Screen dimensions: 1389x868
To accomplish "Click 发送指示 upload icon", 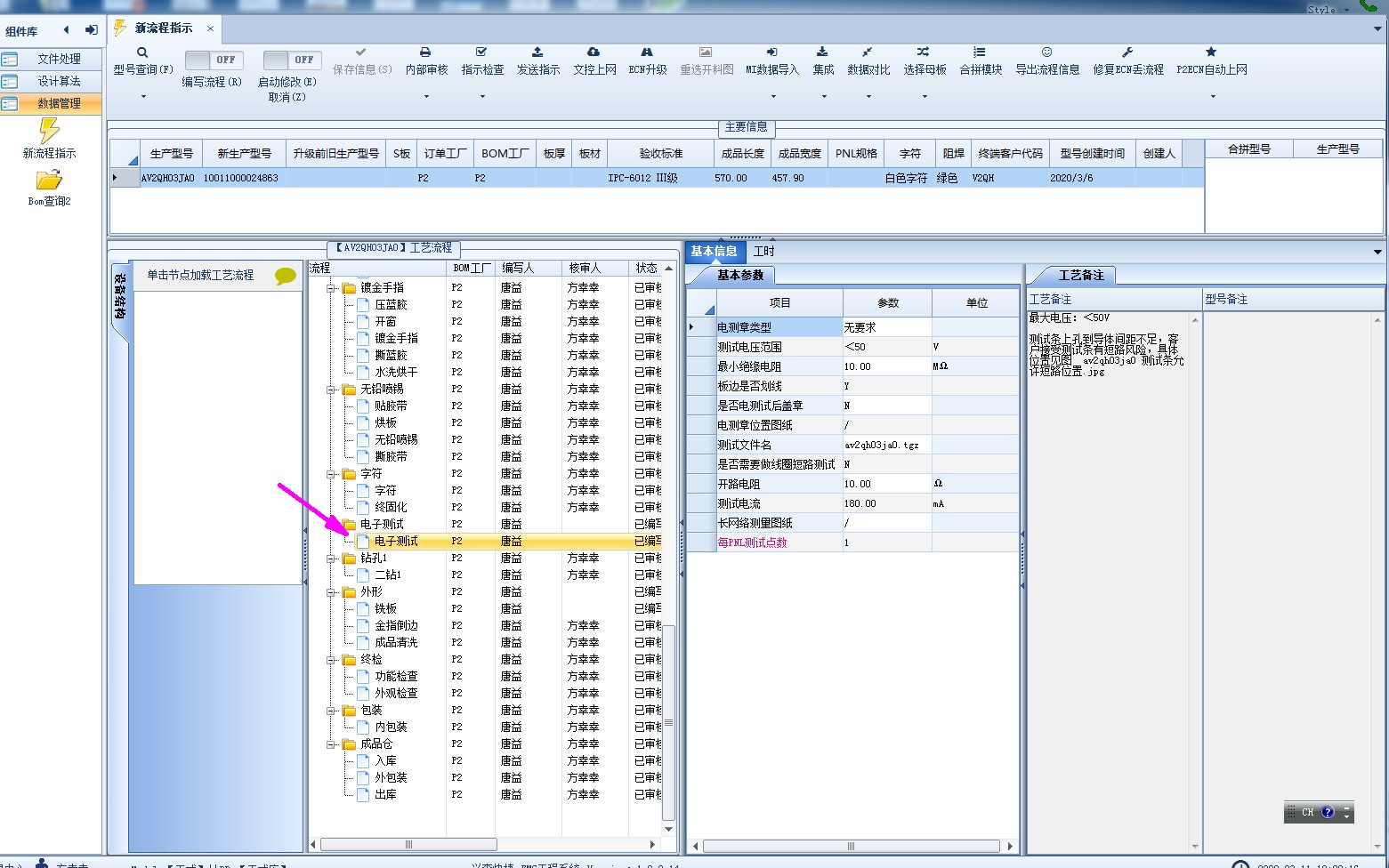I will (537, 52).
